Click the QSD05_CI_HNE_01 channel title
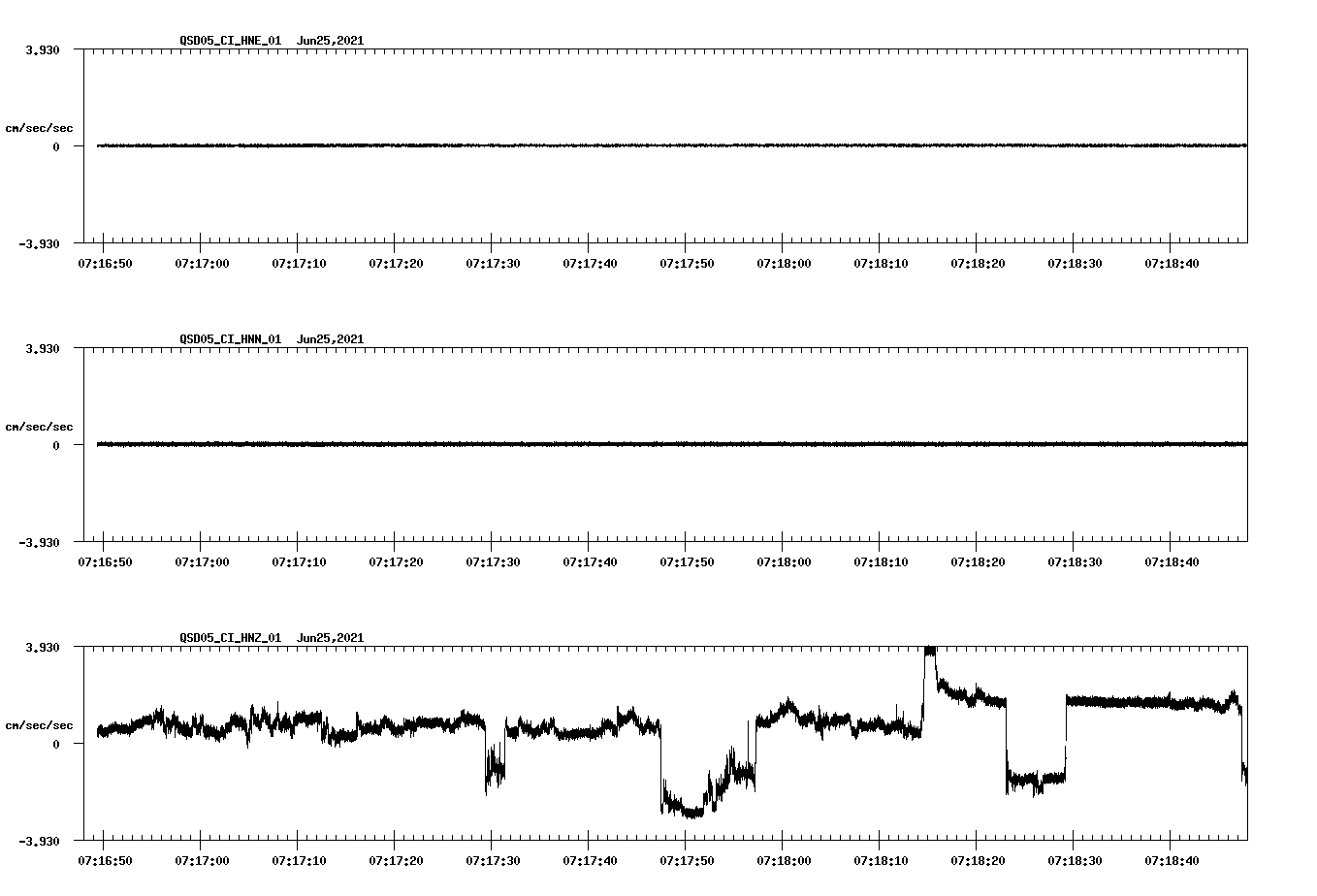The width and height of the screenshot is (1317, 896). (x=231, y=41)
